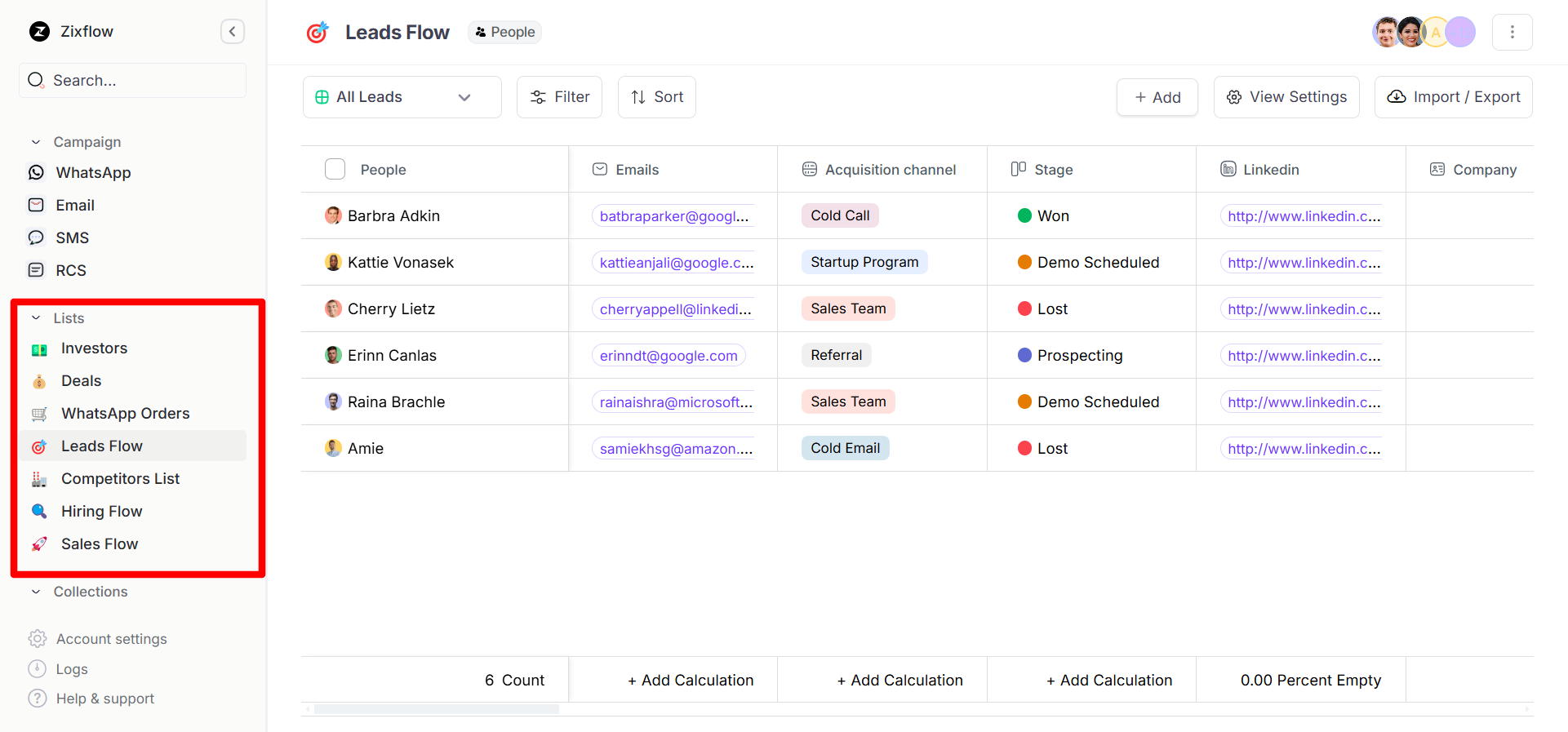Expand the Collections section chevron
This screenshot has width=1568, height=732.
point(36,592)
